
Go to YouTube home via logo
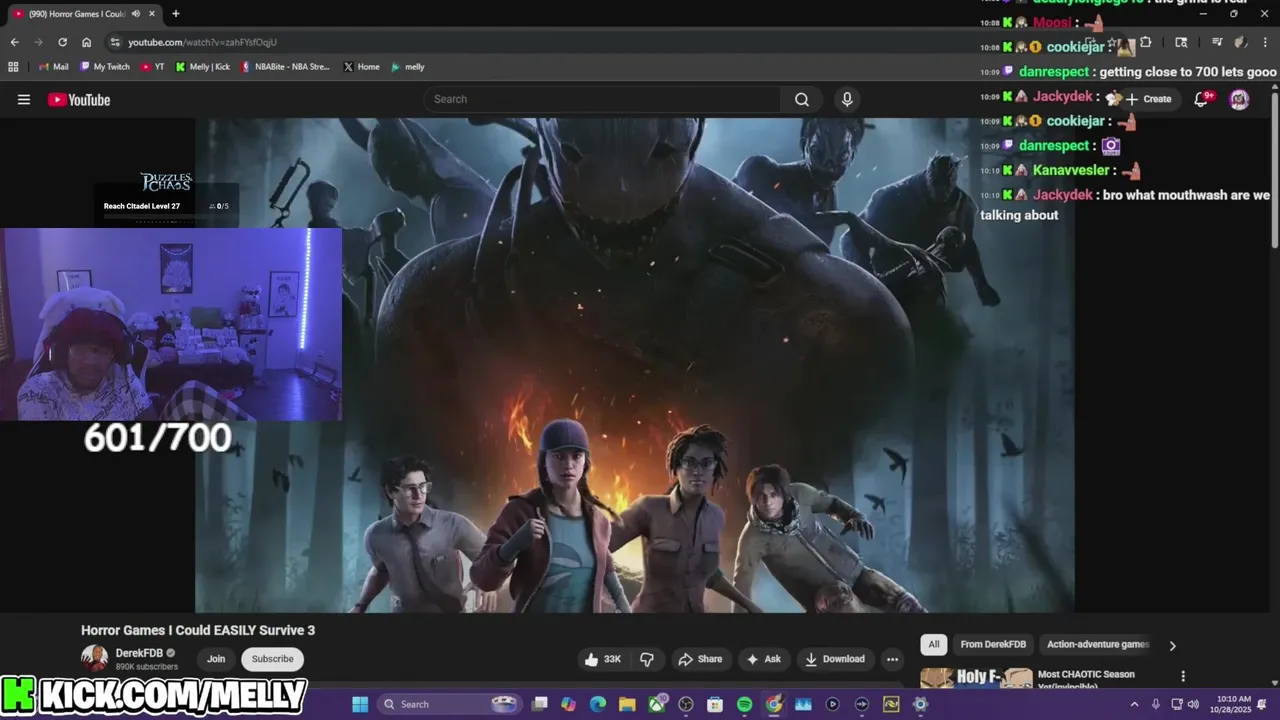(79, 99)
